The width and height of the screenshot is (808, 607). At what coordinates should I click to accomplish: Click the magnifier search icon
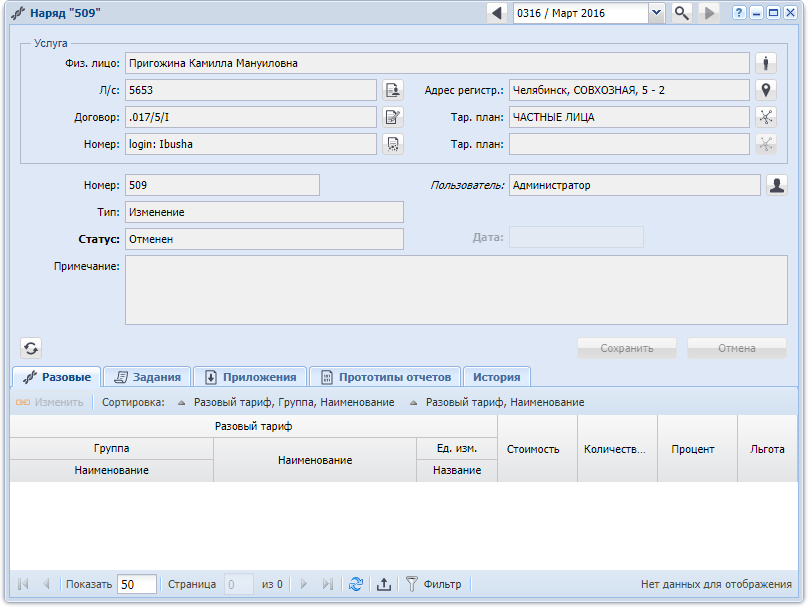681,13
